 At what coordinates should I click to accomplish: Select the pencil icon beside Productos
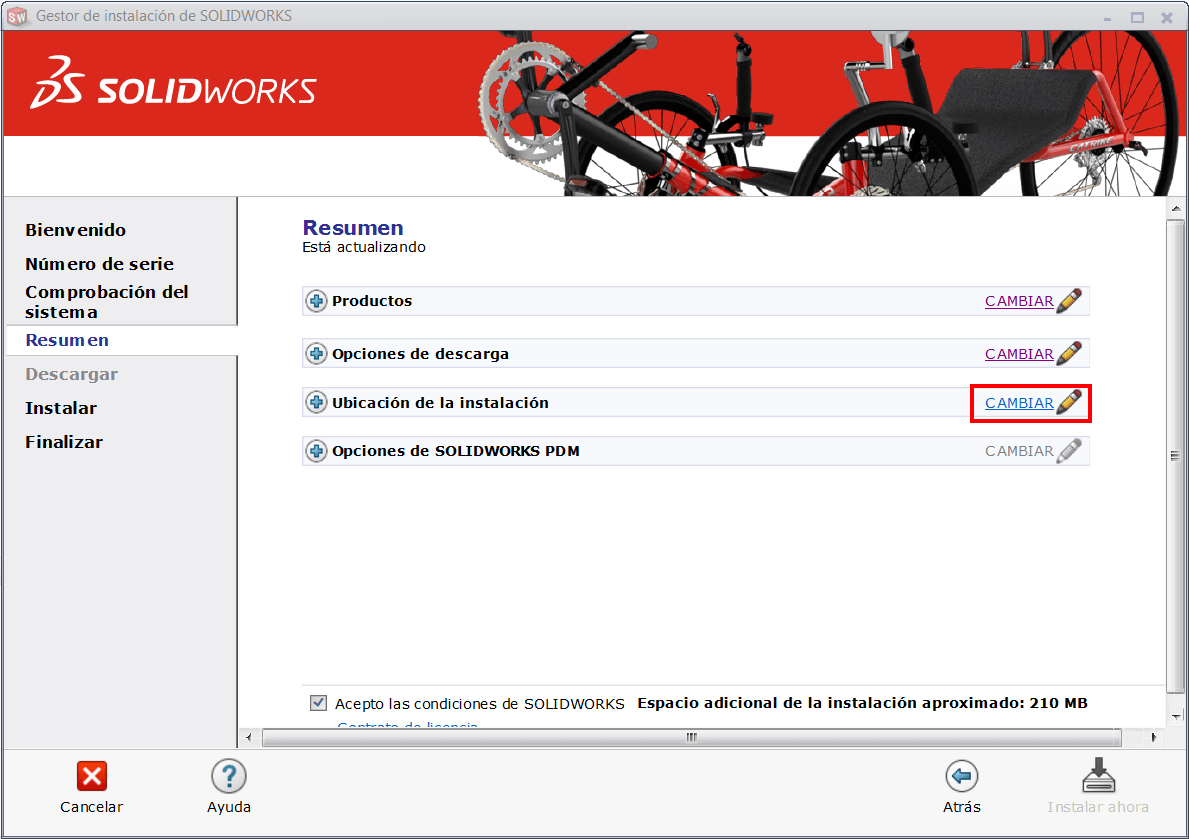[x=1068, y=300]
